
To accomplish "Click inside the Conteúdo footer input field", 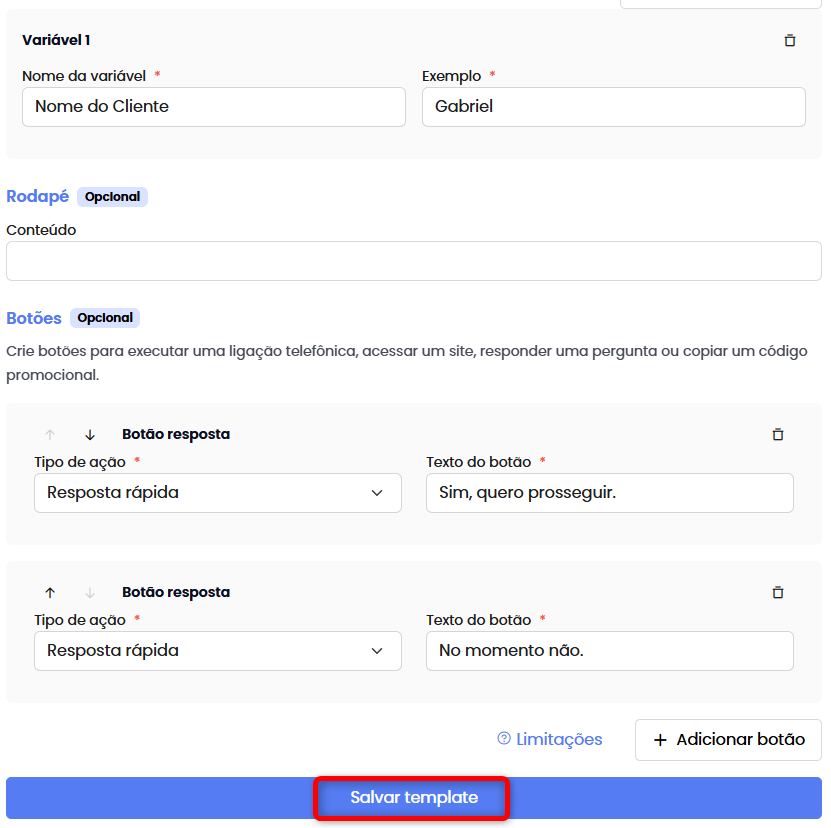I will click(x=413, y=261).
